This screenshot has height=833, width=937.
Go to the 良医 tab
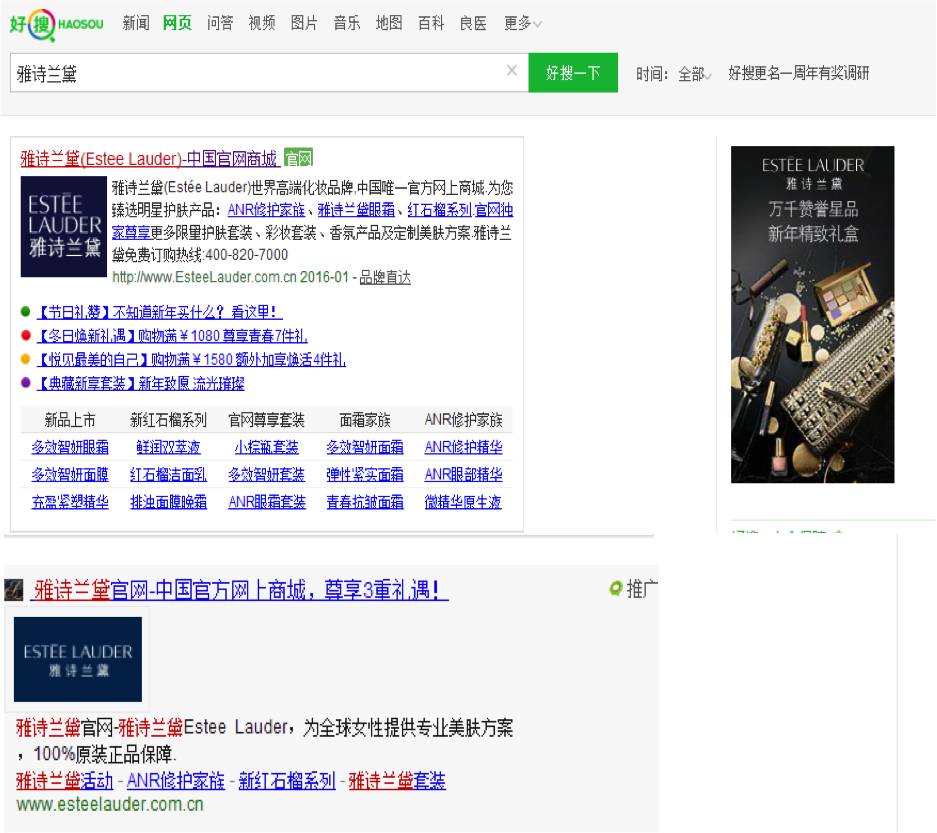coord(473,23)
